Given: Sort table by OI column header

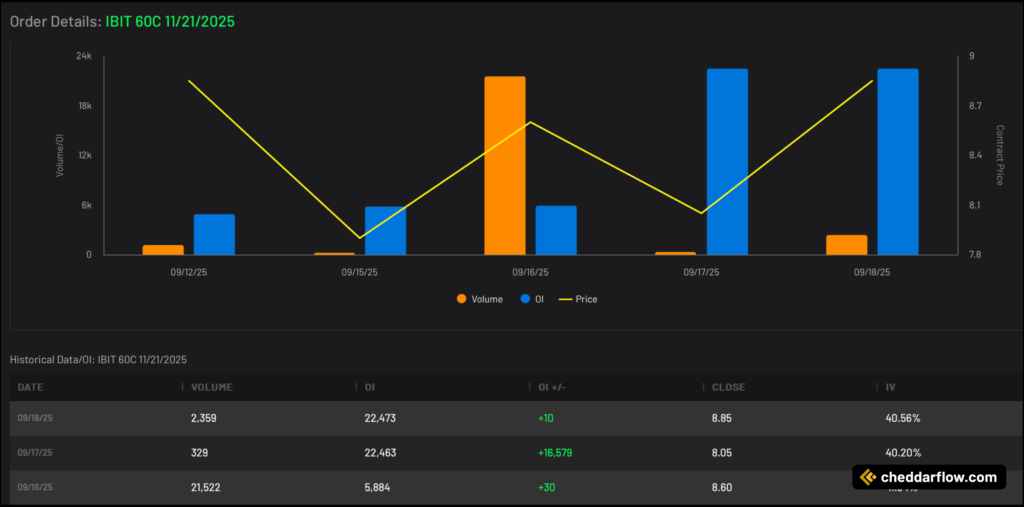Looking at the screenshot, I should 370,387.
